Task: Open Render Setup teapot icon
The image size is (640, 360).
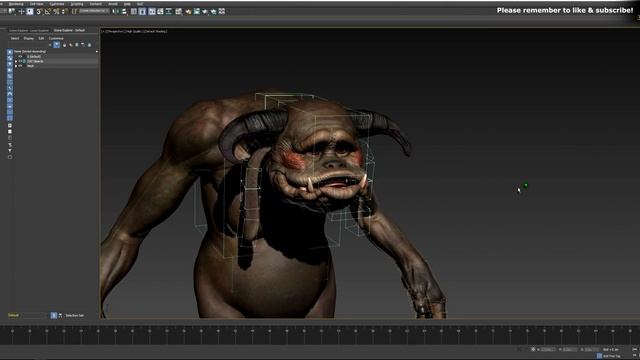Action: pos(189,11)
